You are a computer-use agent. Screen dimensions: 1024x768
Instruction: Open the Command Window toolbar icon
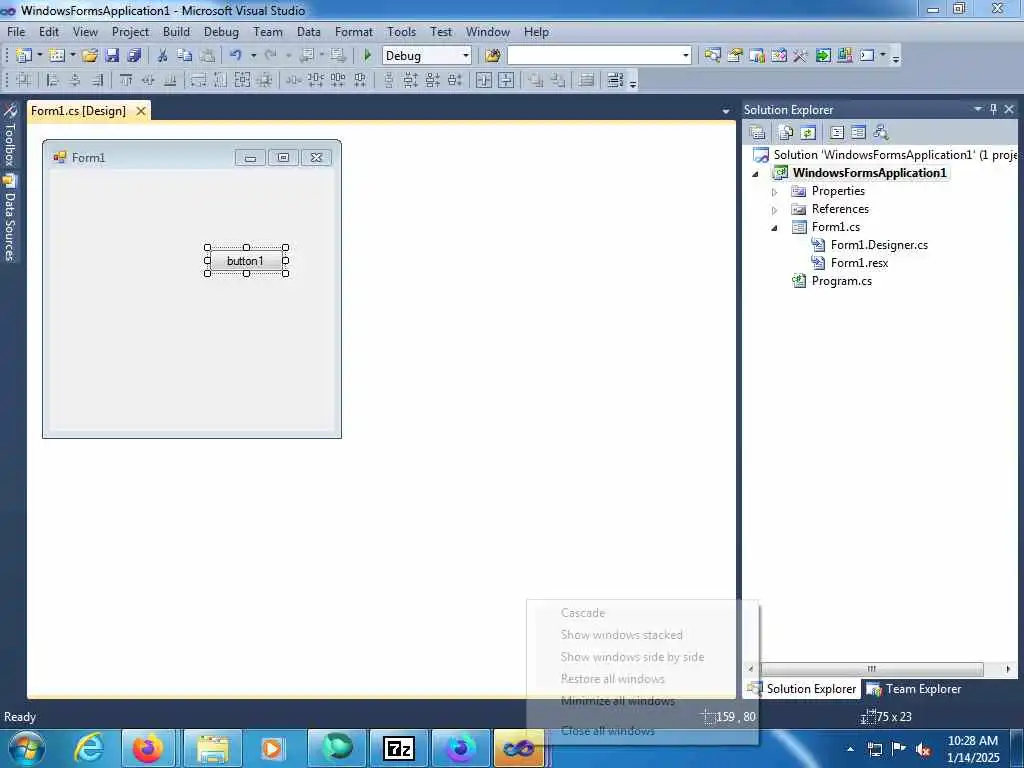[x=867, y=56]
